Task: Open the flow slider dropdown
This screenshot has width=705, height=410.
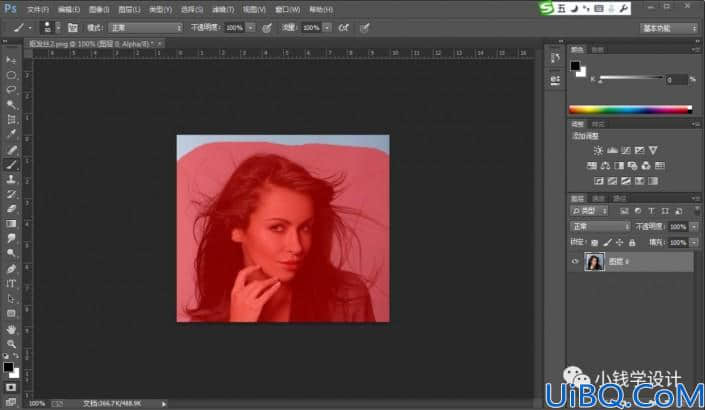Action: (327, 28)
